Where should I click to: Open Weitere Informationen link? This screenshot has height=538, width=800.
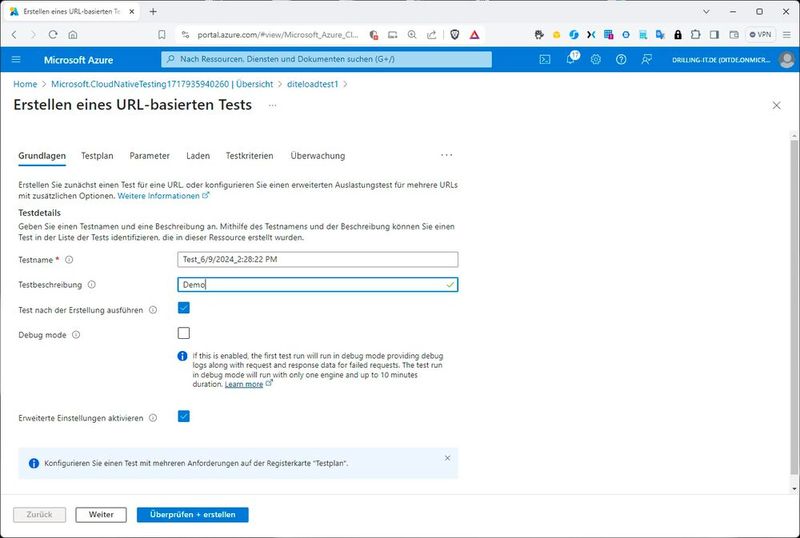[x=163, y=196]
